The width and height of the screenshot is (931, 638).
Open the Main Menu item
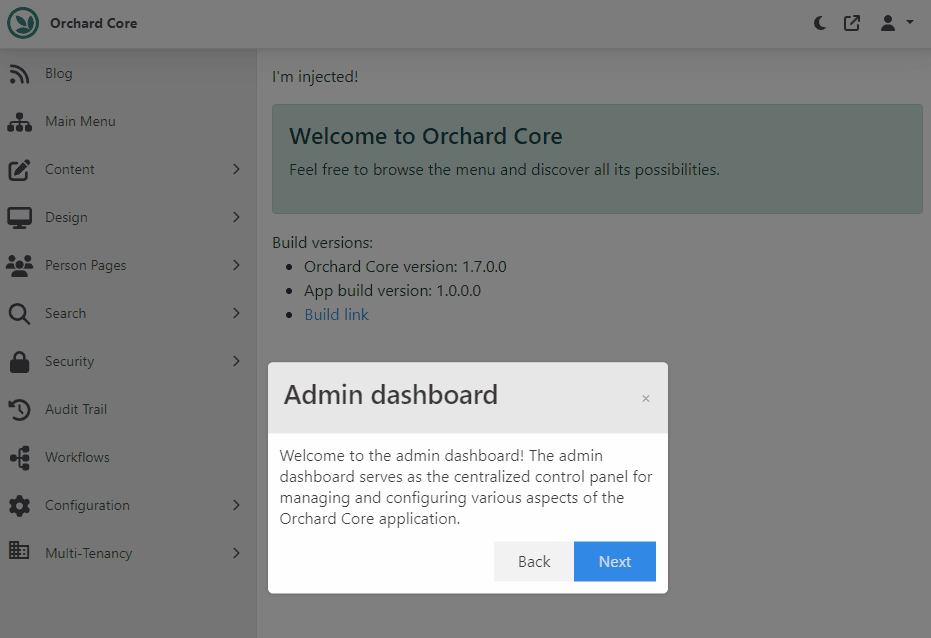coord(80,121)
